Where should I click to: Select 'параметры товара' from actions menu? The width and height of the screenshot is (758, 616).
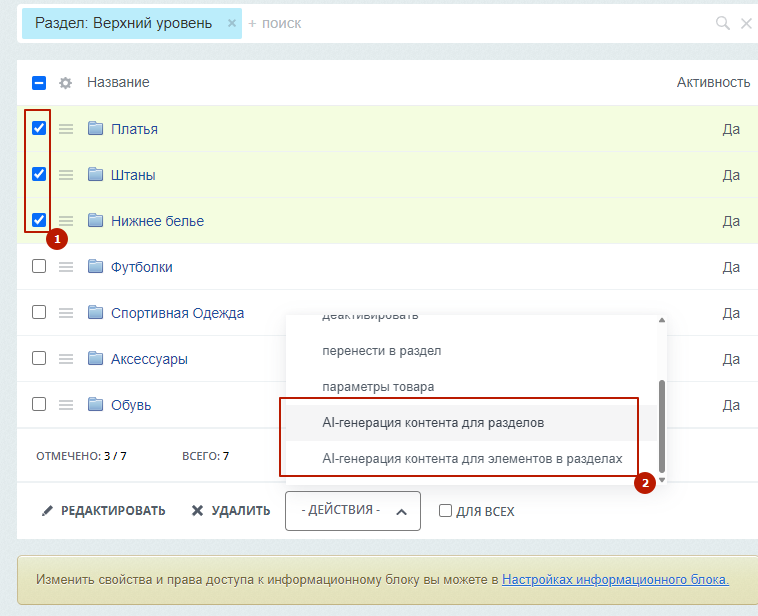pyautogui.click(x=471, y=387)
